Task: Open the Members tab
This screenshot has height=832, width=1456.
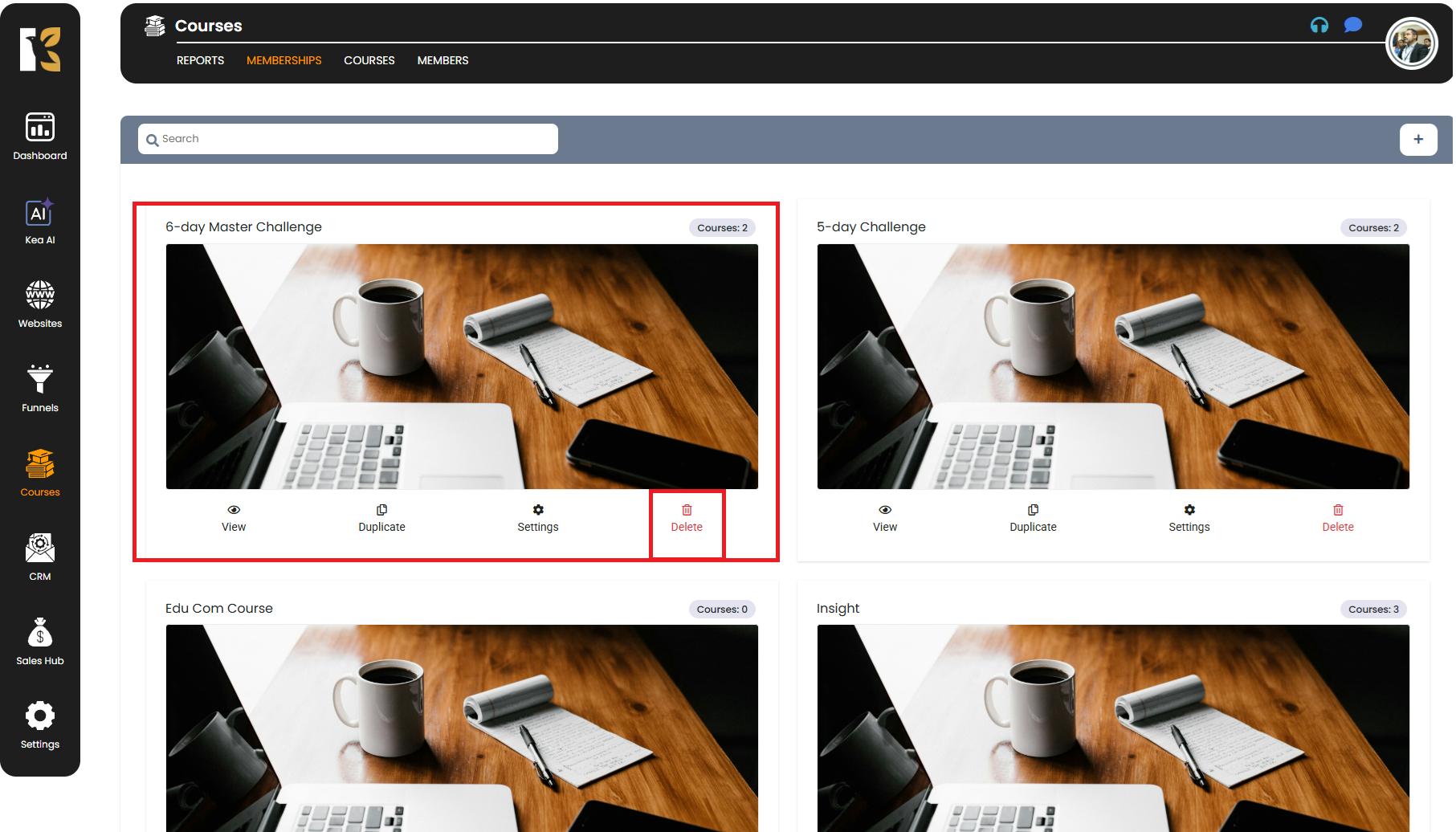Action: 443,60
